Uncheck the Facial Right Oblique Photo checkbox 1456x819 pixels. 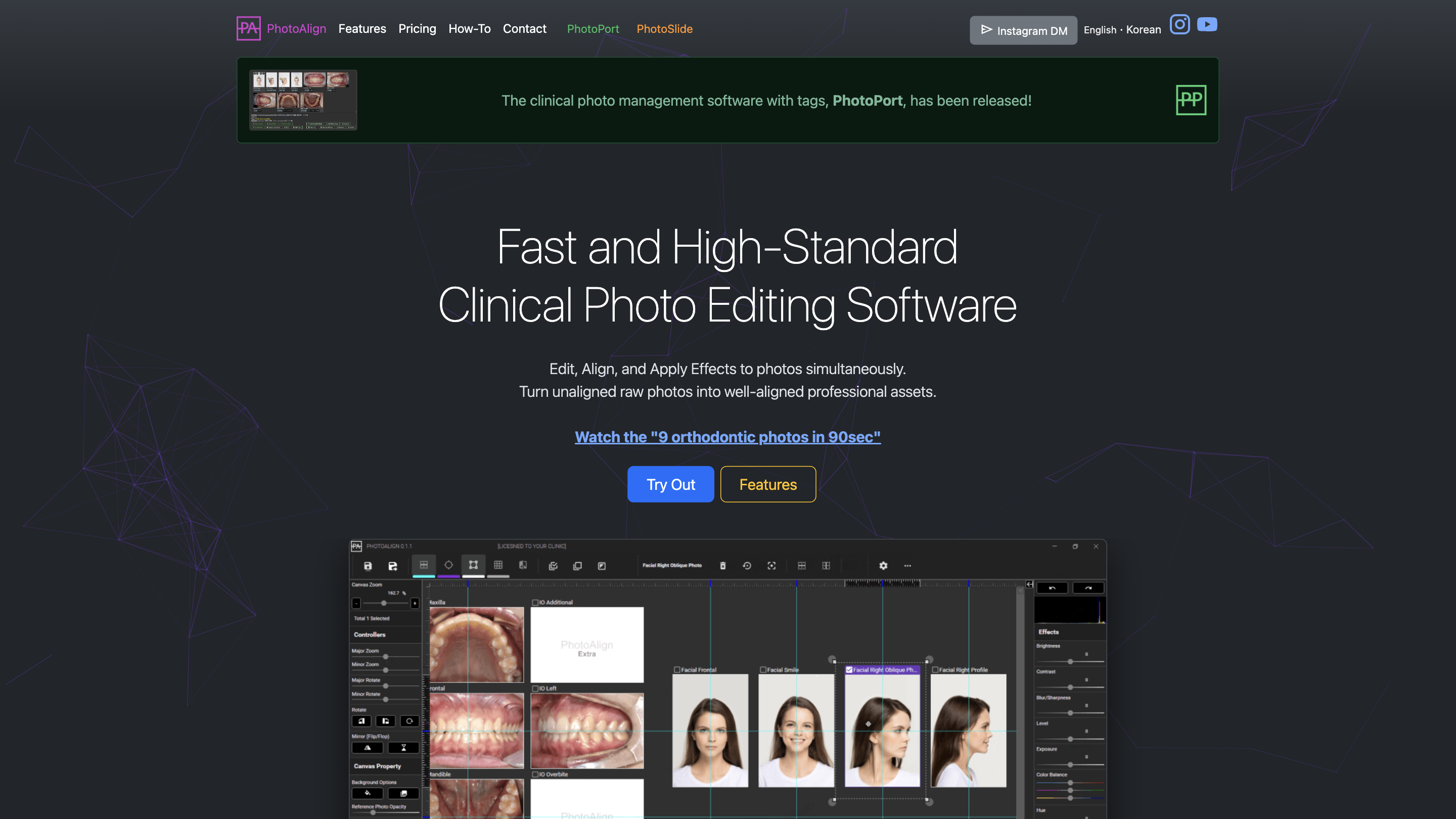pos(848,669)
